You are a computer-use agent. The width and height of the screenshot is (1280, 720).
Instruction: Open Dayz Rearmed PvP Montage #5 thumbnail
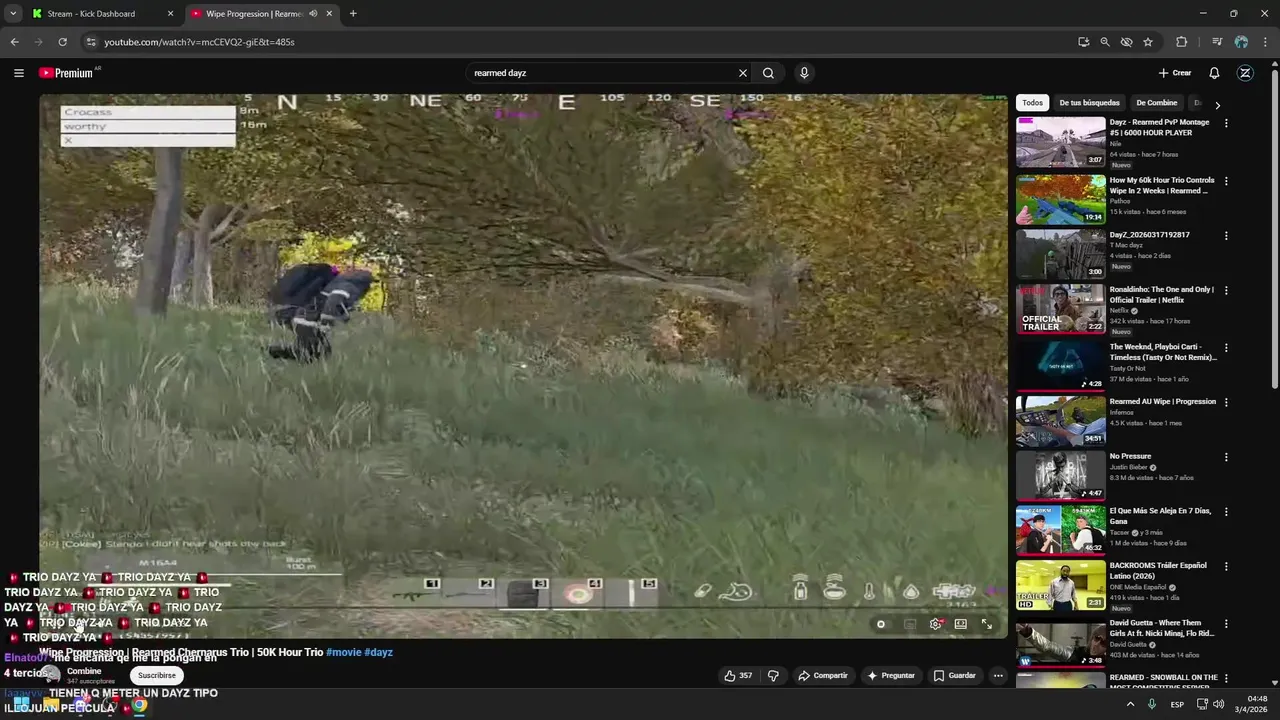[1061, 142]
